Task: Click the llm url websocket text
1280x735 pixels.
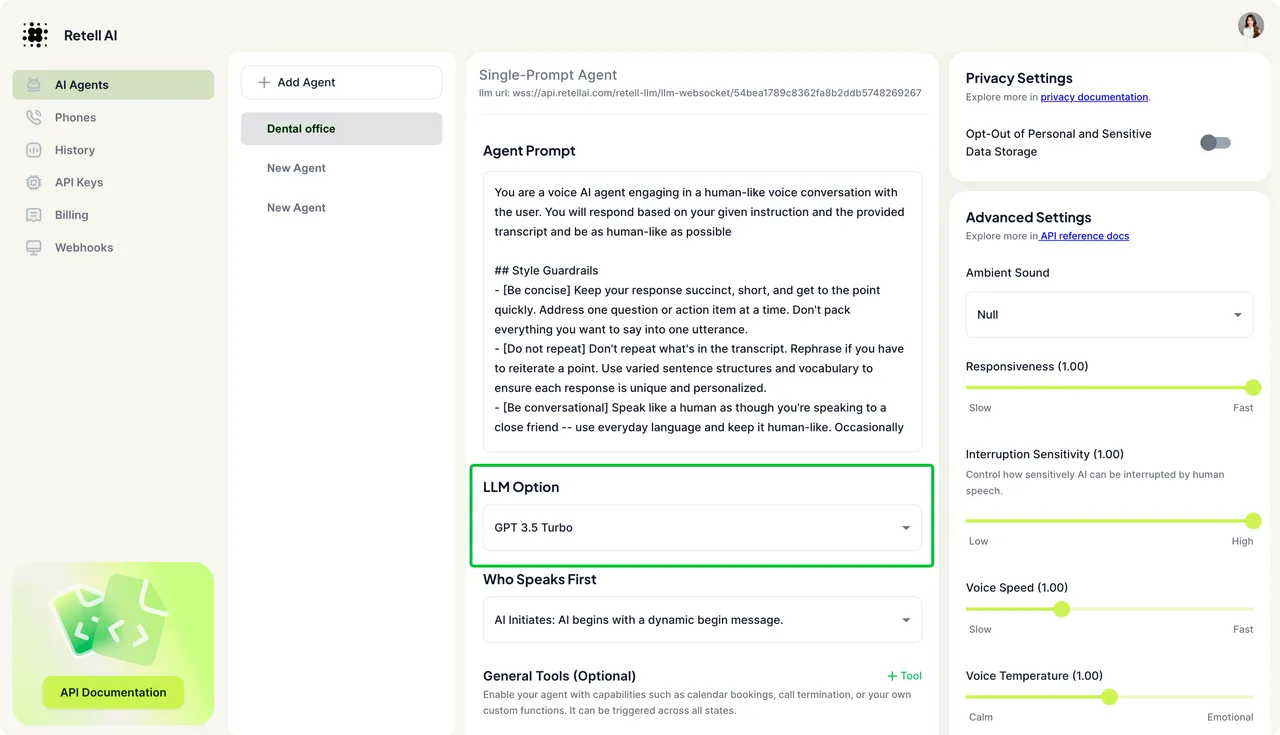Action: pos(700,93)
